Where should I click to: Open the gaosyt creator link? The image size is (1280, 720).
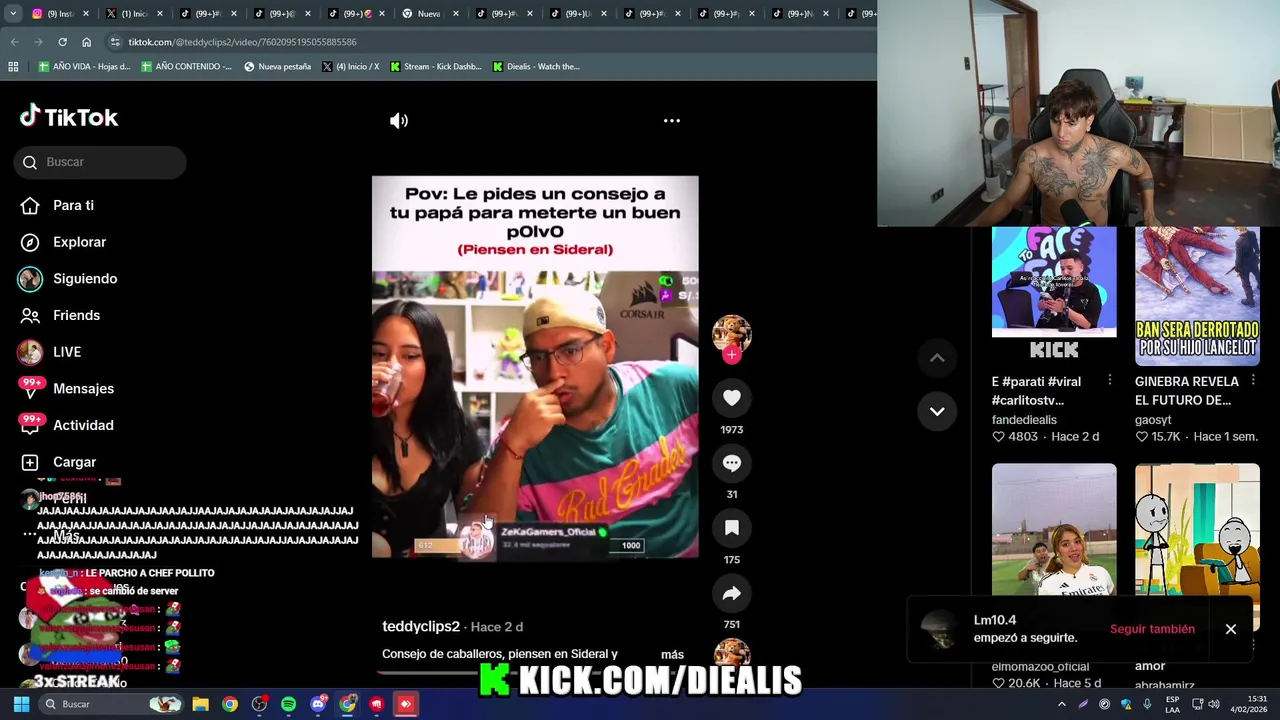click(x=1153, y=420)
